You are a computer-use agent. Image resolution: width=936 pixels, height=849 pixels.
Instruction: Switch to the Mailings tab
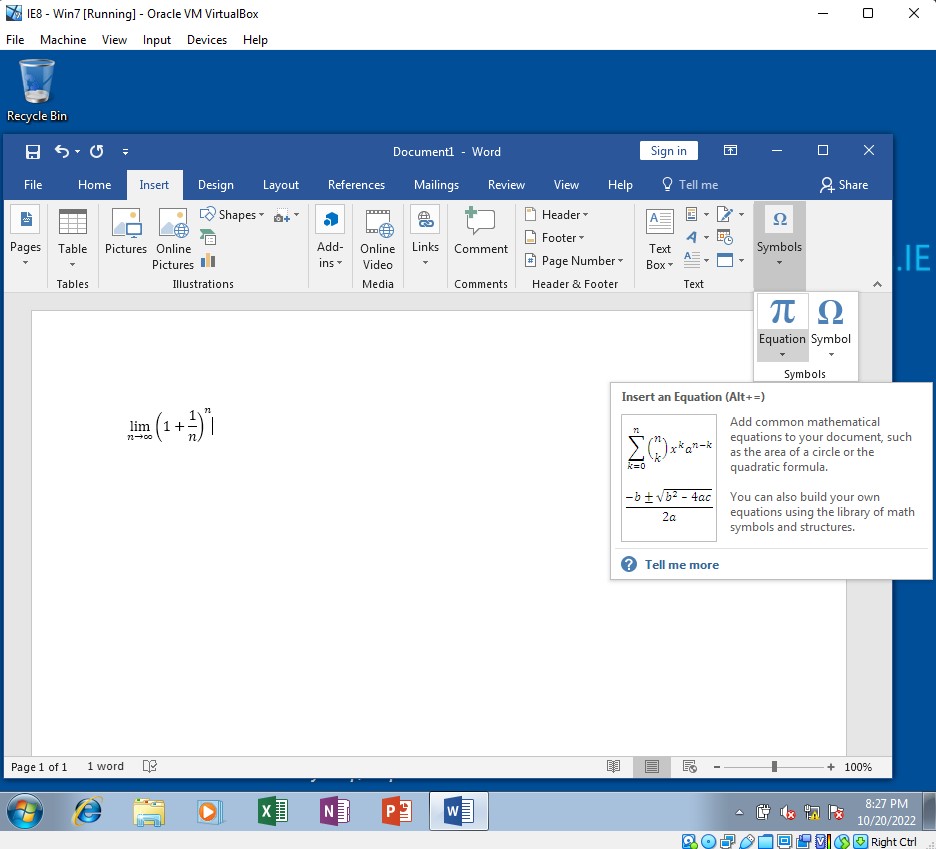(436, 185)
